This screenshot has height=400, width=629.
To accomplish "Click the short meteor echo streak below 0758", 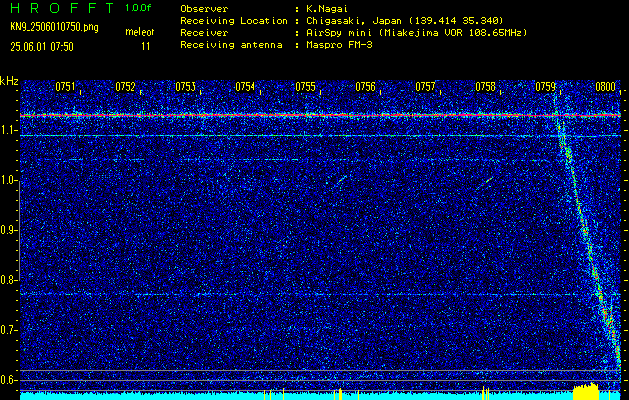I will [484, 183].
